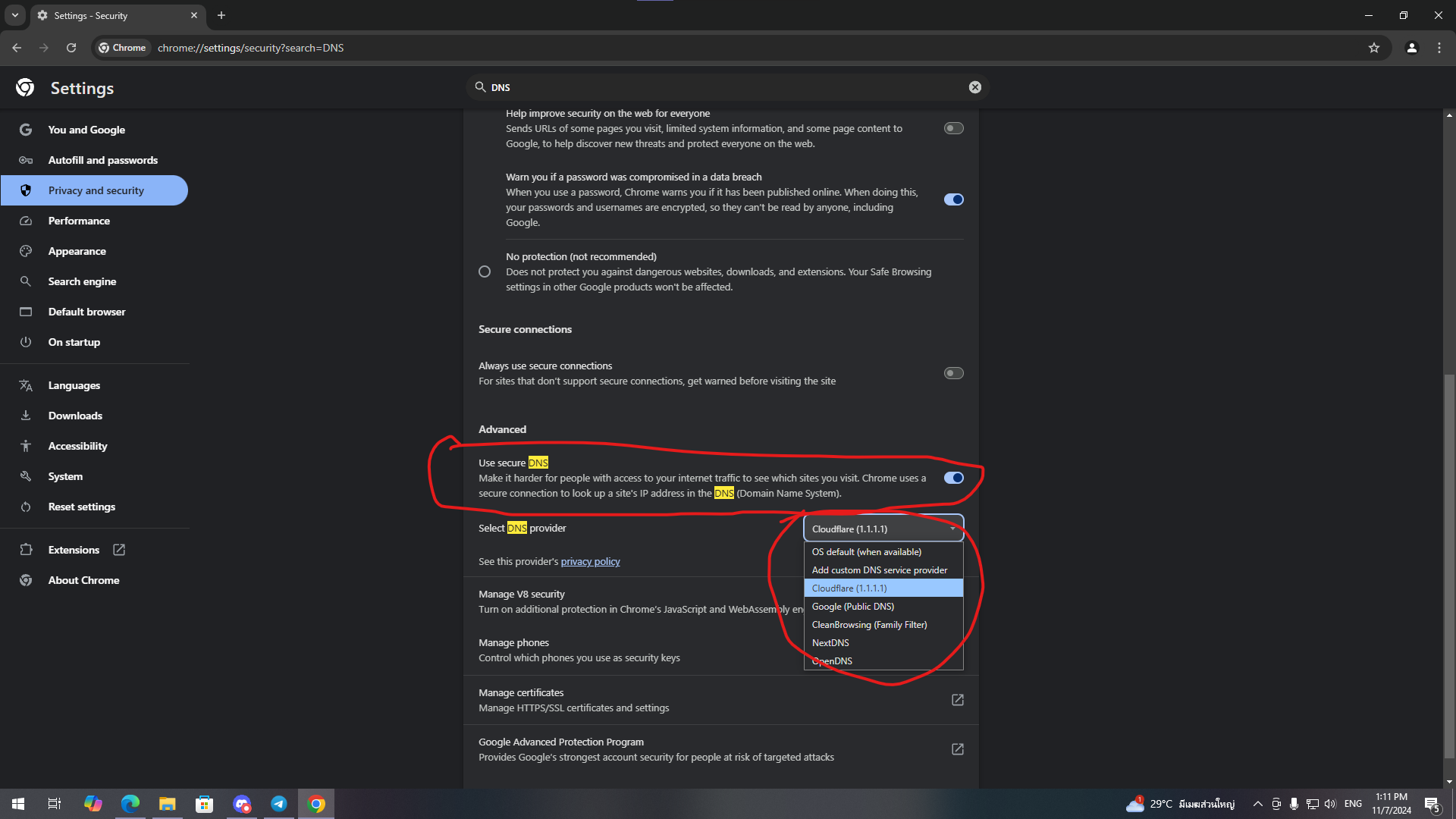Viewport: 1456px width, 819px height.
Task: Open the notification center icon
Action: coord(1432,804)
